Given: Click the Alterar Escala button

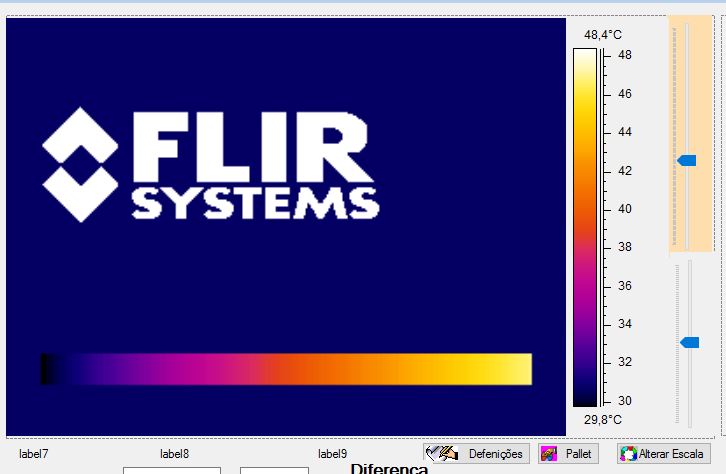Looking at the screenshot, I should pos(664,454).
